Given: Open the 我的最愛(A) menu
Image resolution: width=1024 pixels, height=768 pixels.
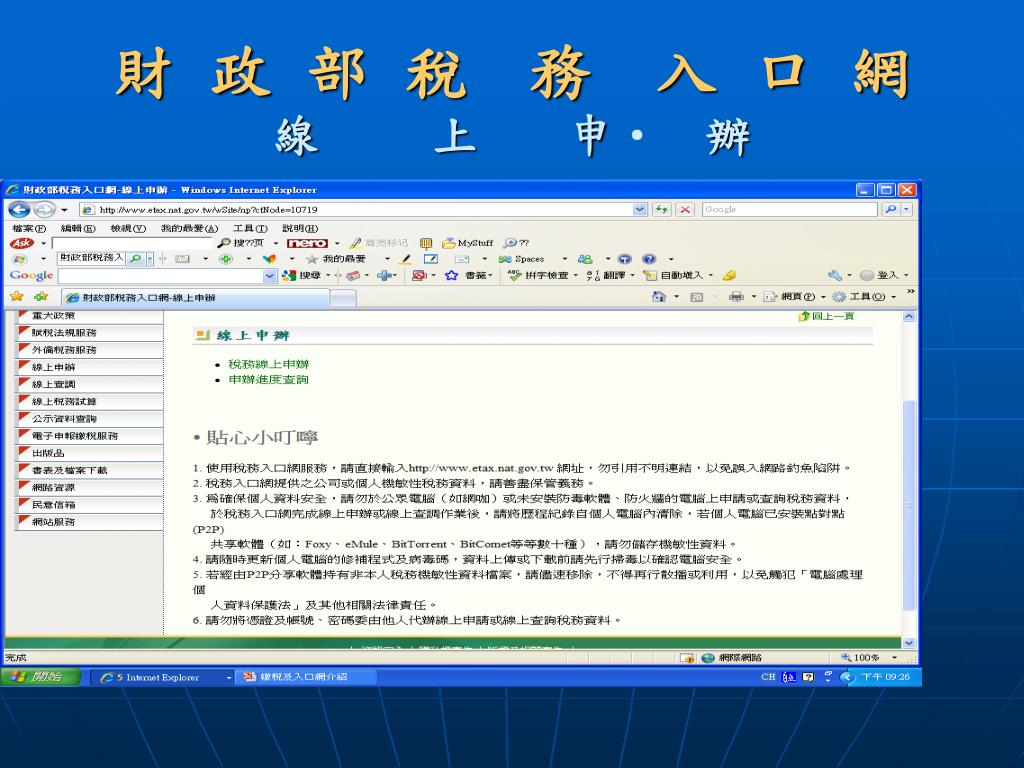Looking at the screenshot, I should point(189,228).
